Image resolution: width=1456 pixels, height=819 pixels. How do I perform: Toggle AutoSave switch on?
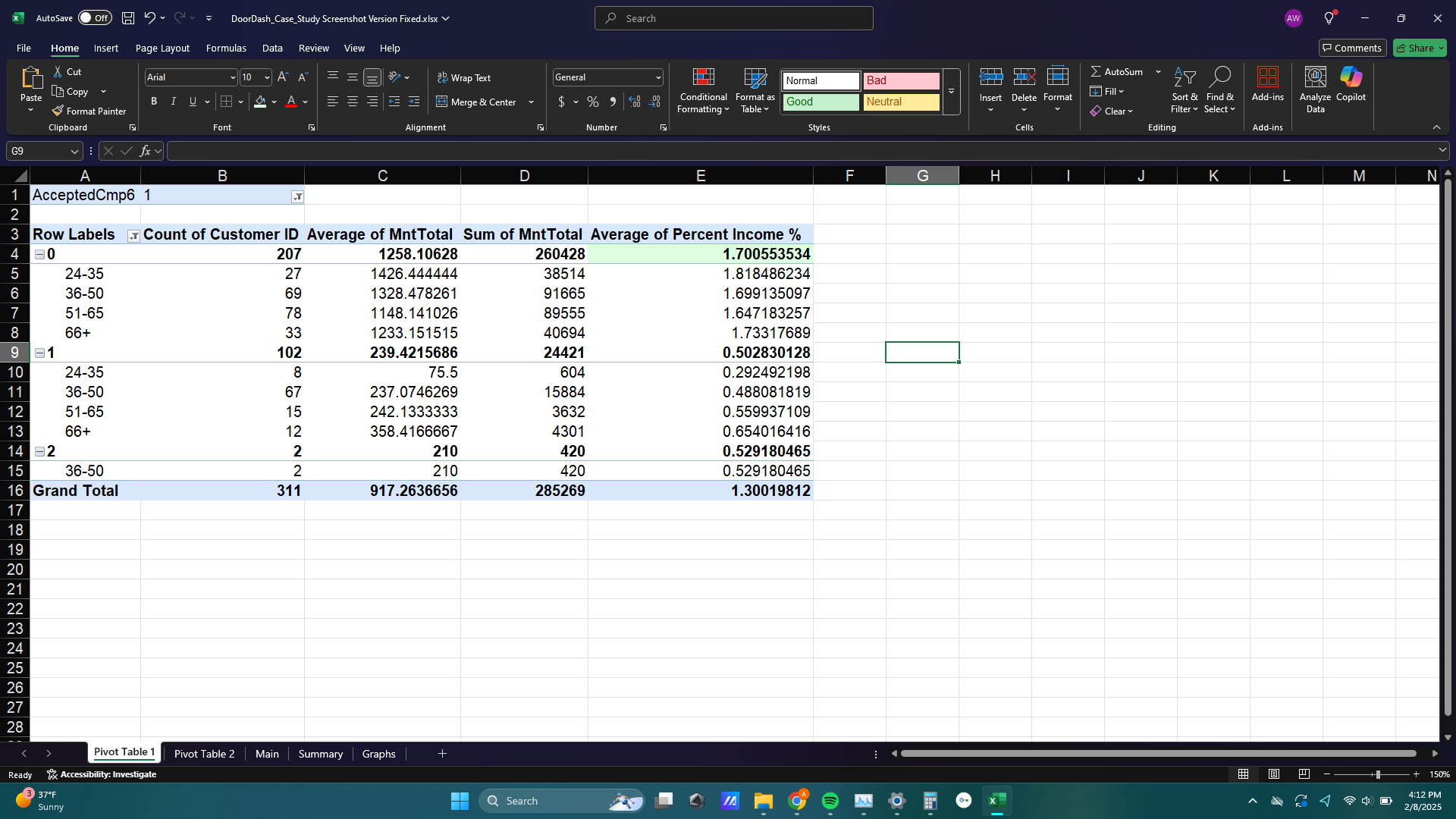(95, 18)
